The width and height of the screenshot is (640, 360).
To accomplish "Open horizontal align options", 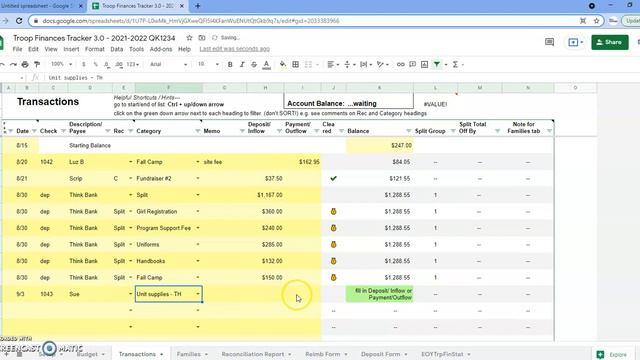I will (333, 64).
